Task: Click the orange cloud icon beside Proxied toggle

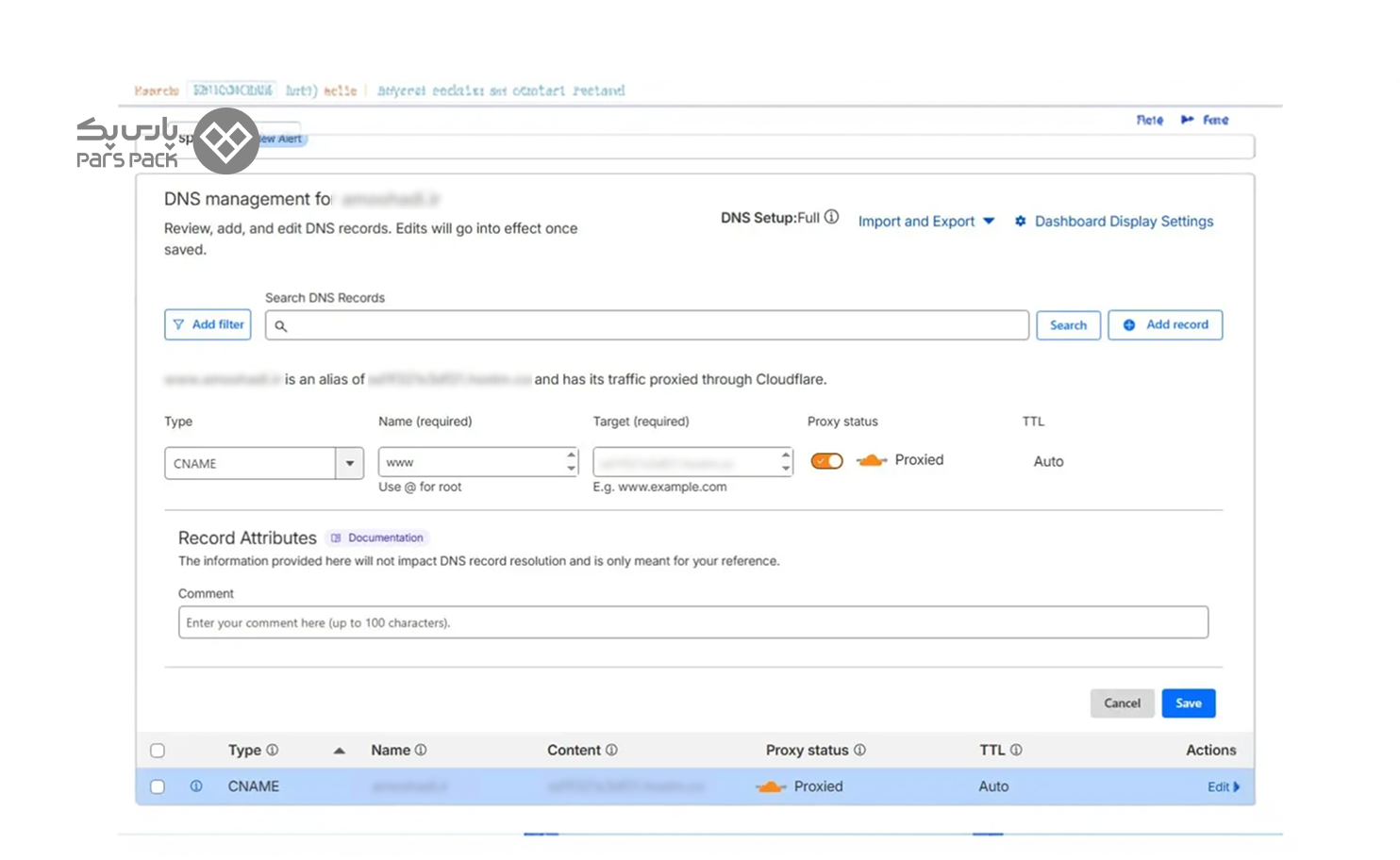Action: pyautogui.click(x=872, y=460)
